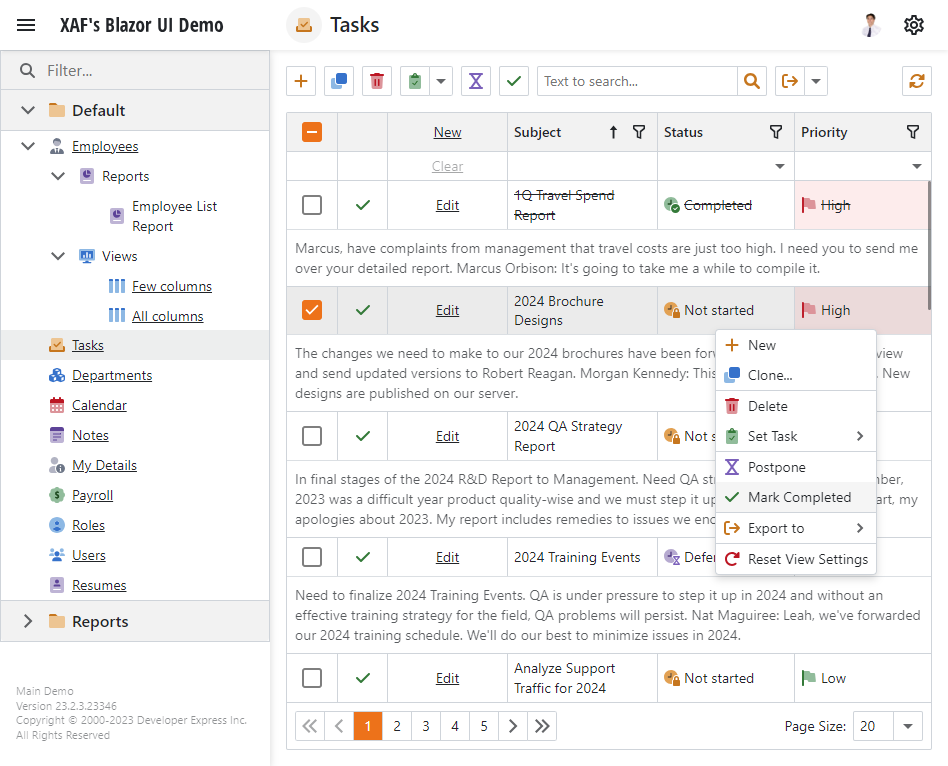Click the user avatar picture
The height and width of the screenshot is (766, 948).
point(871,25)
